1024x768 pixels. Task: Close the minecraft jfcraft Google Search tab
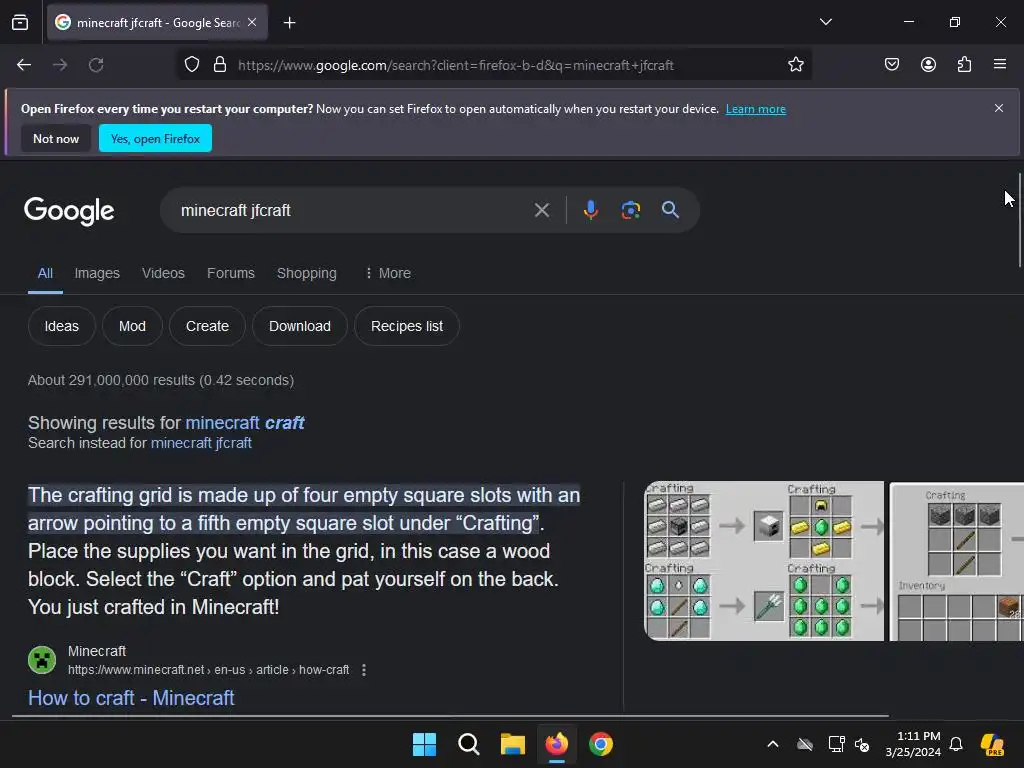pos(252,22)
